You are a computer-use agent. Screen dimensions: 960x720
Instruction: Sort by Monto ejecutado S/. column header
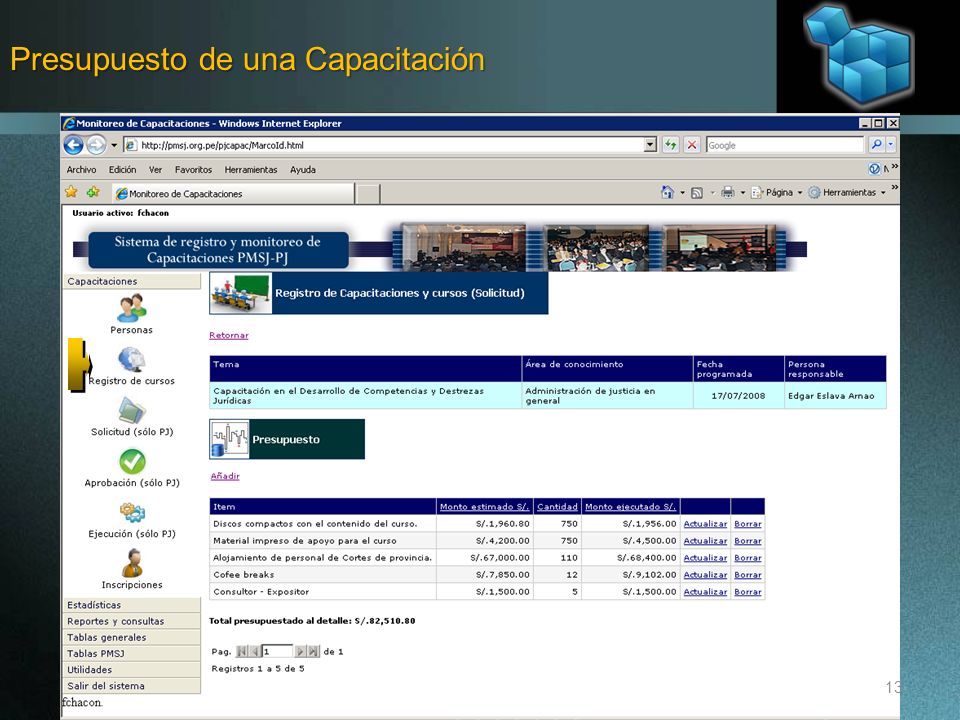pyautogui.click(x=631, y=507)
